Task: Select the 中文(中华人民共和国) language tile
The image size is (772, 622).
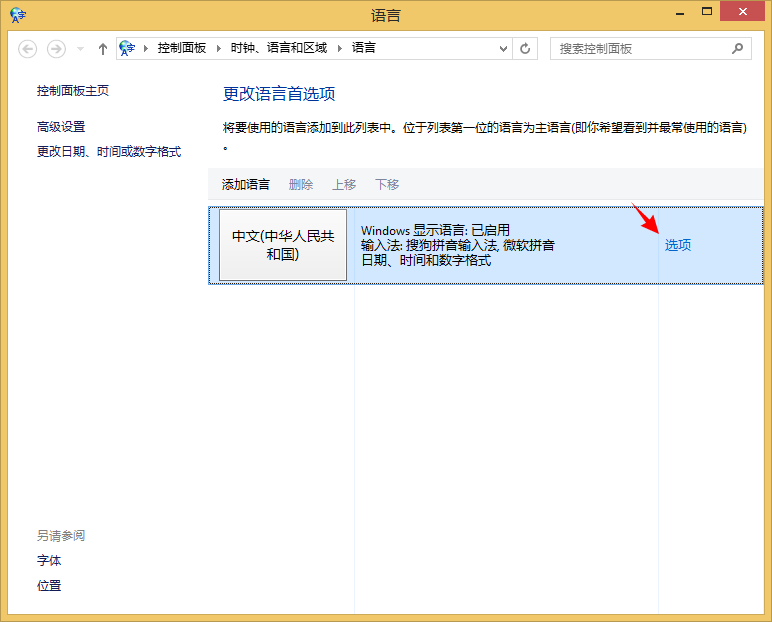Action: point(283,245)
